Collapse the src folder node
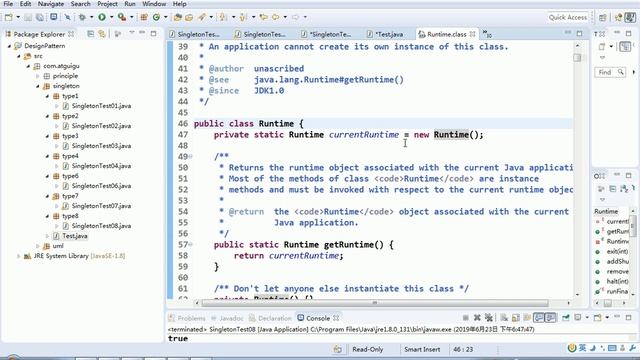 19,56
